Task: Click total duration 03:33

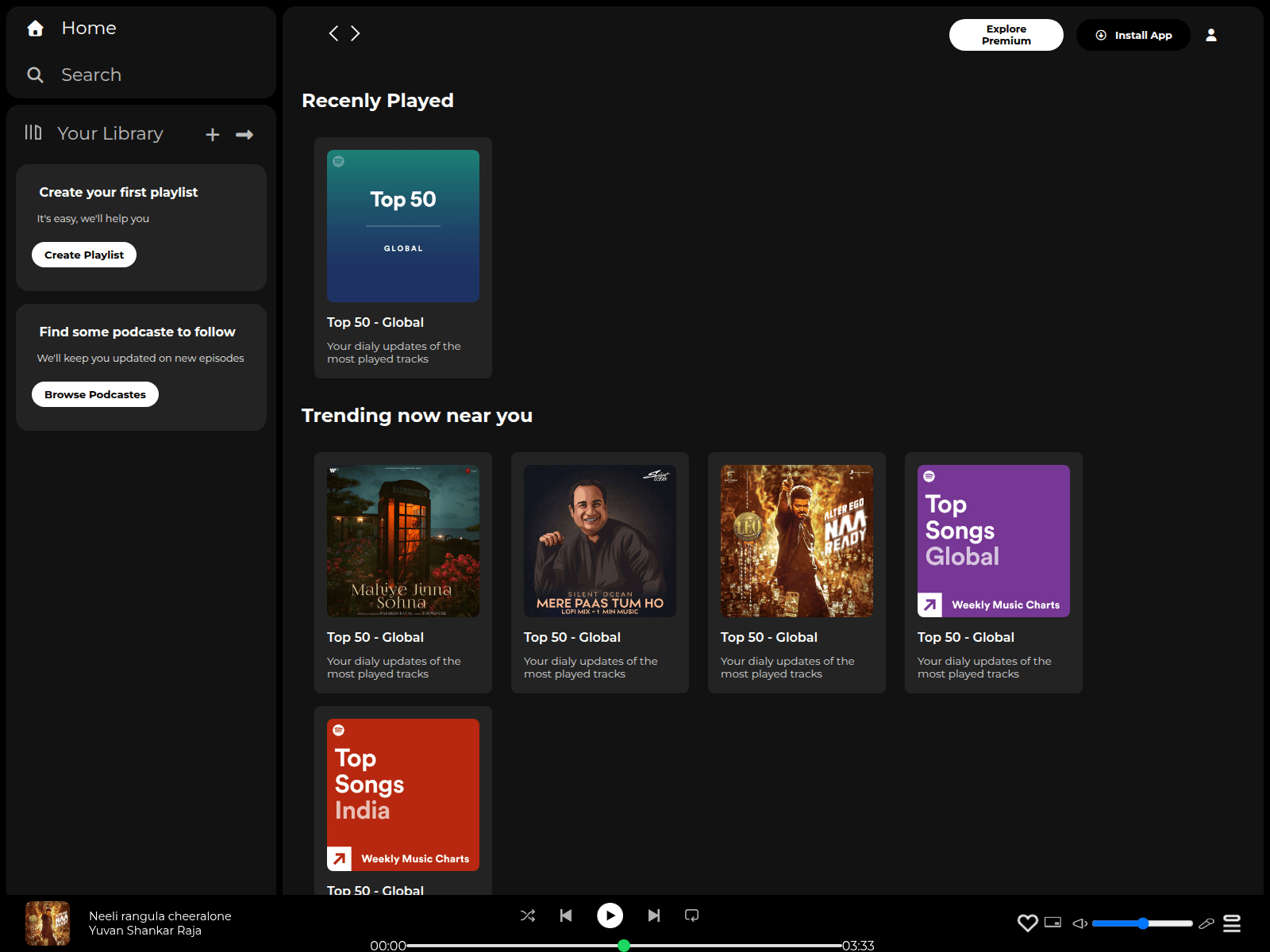Action: coord(858,946)
